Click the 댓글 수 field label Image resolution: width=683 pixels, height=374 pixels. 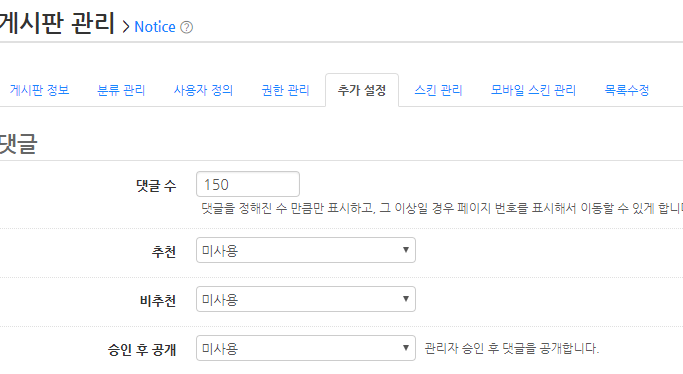click(156, 186)
